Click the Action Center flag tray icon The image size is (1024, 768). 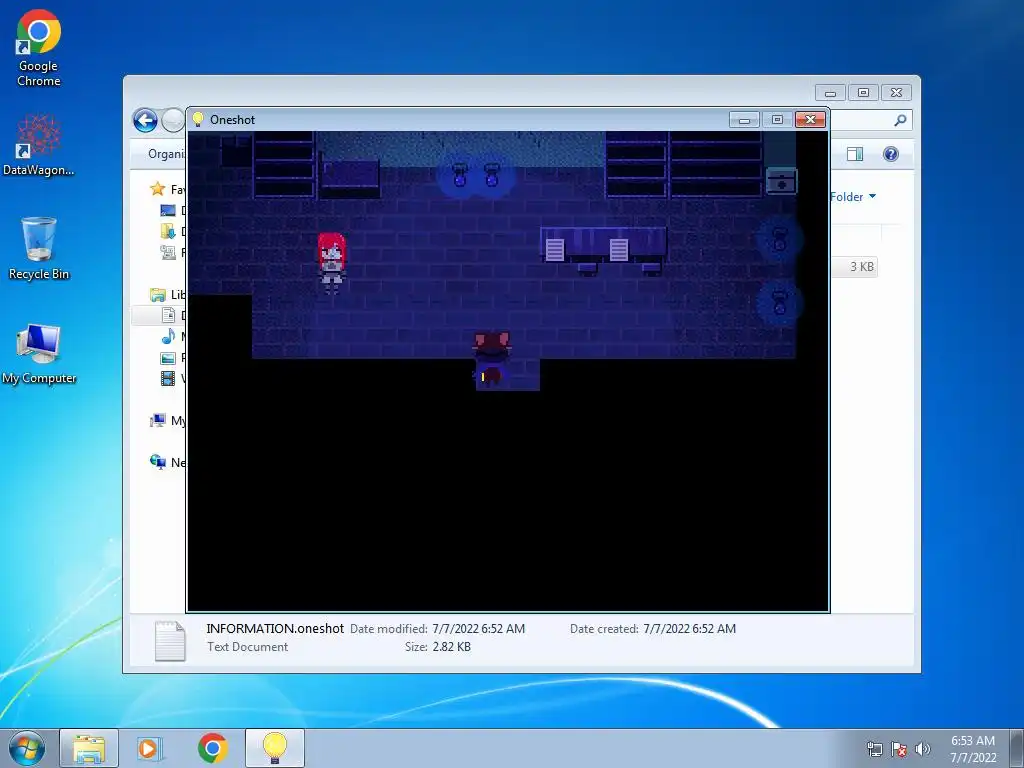(899, 749)
